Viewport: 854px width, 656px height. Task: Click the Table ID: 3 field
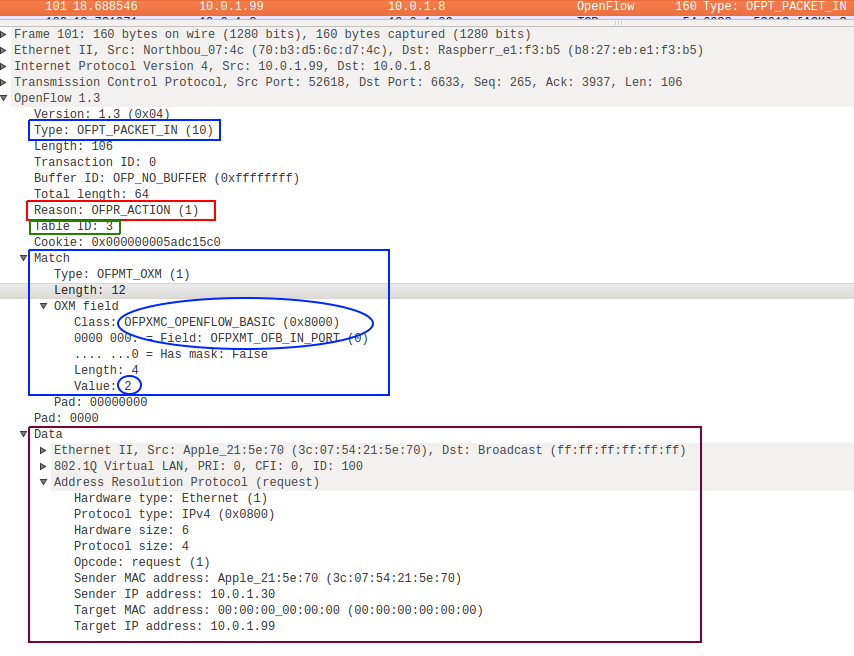coord(74,226)
